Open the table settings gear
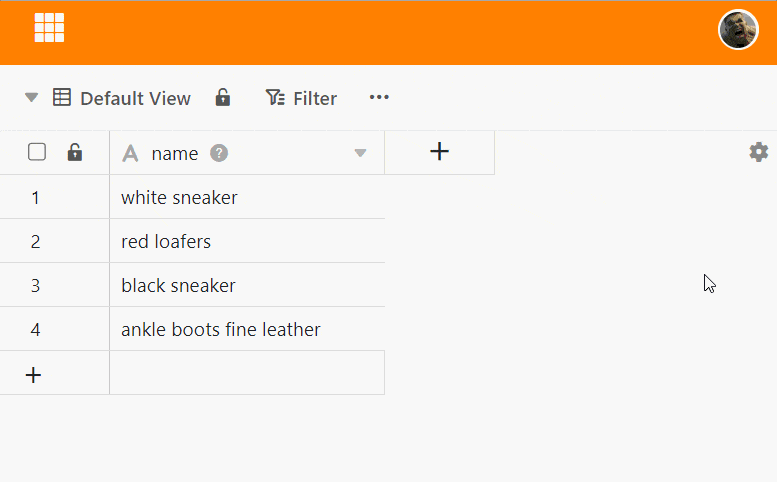 click(x=759, y=152)
